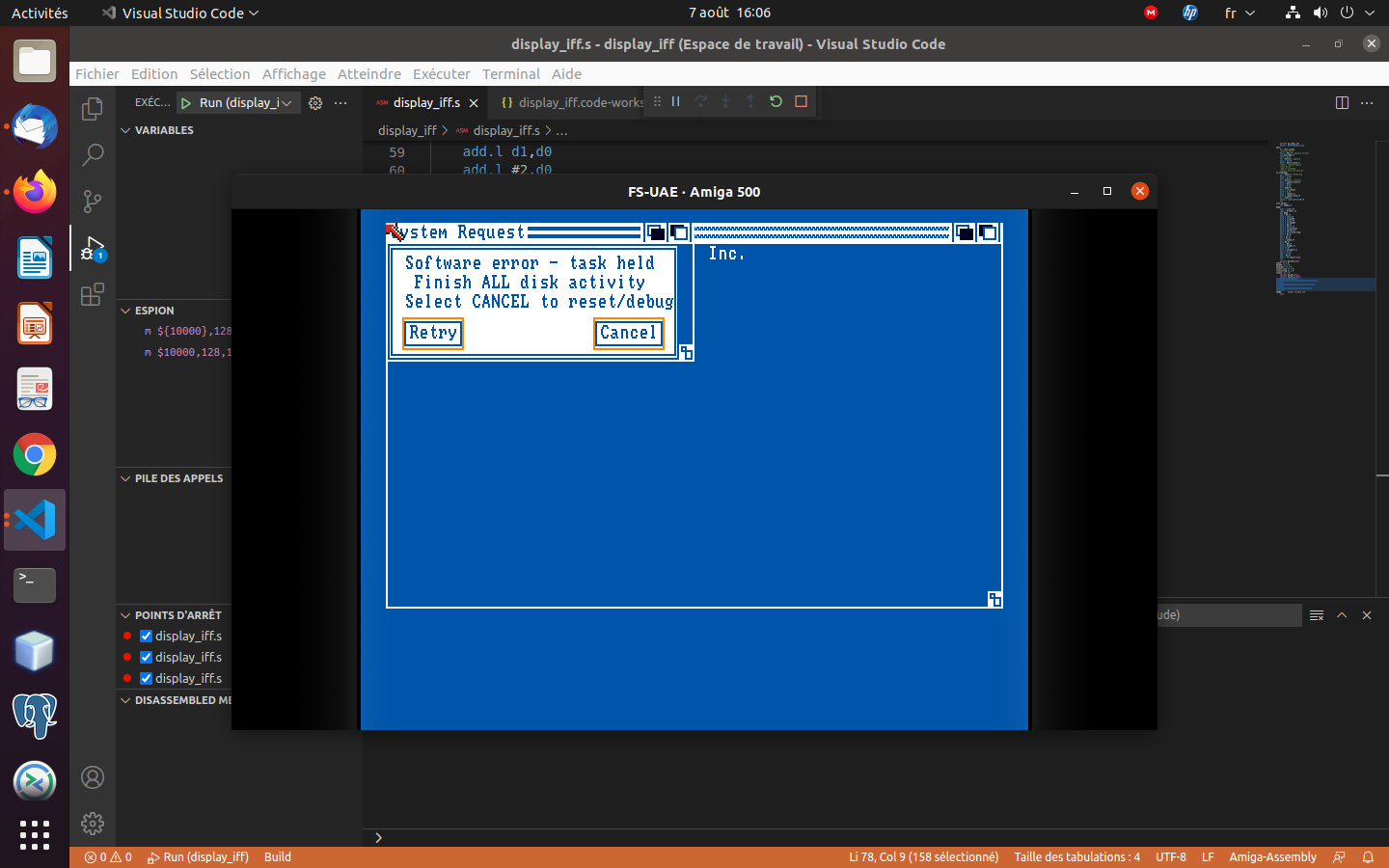Maximize the bottom panel with chevron up
Image resolution: width=1389 pixels, height=868 pixels.
(1342, 615)
